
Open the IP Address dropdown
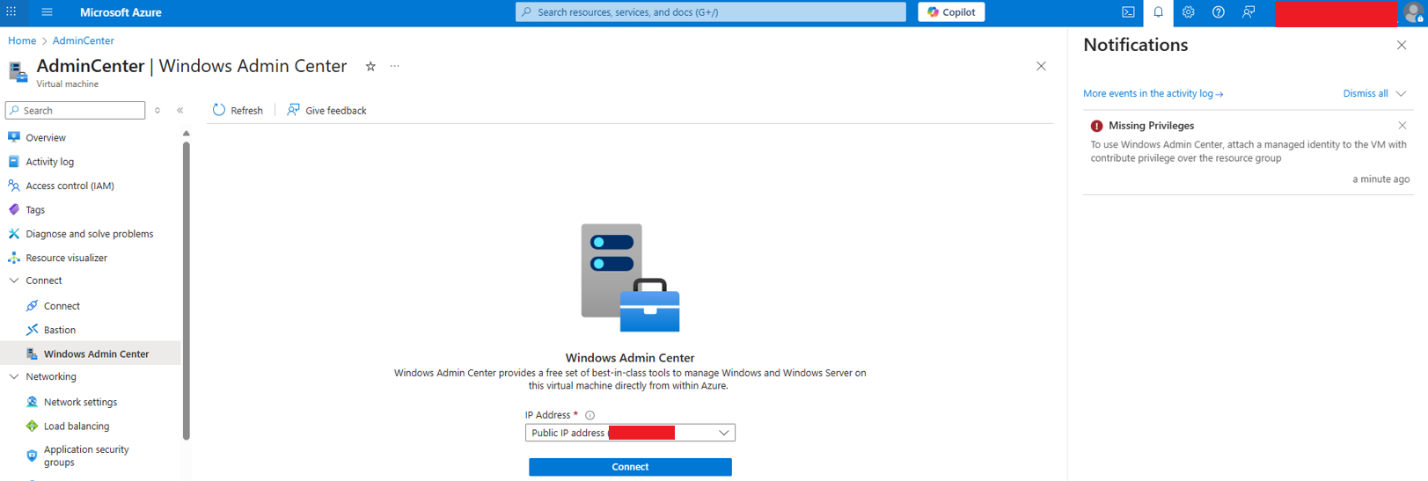tap(630, 433)
